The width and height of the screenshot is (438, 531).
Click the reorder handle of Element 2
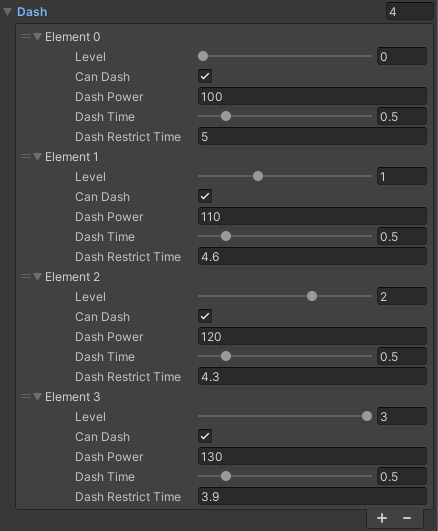point(26,276)
